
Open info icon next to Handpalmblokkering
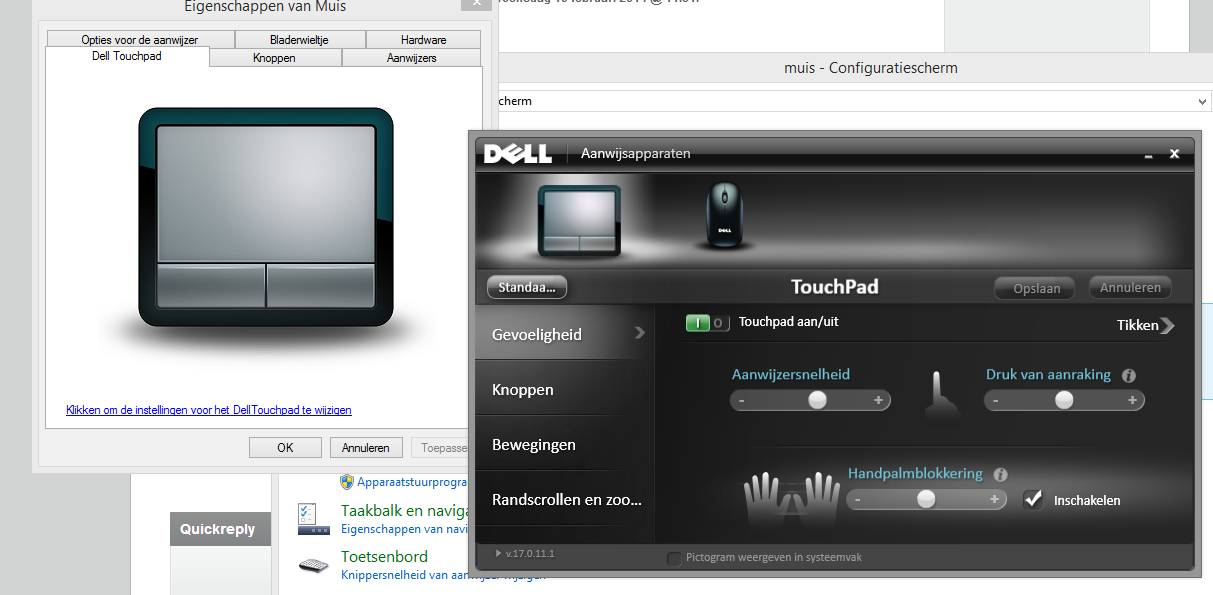pyautogui.click(x=1001, y=475)
